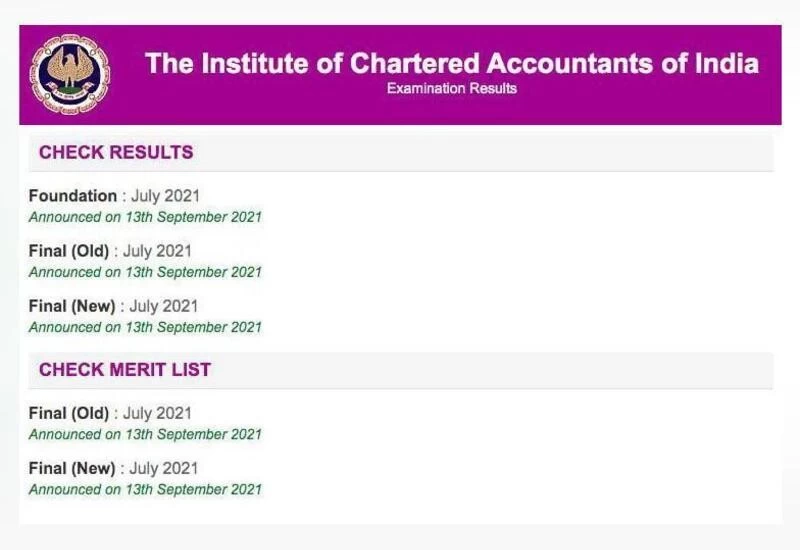Open Final (New) link under Merit List
This screenshot has width=800, height=550.
coord(72,468)
